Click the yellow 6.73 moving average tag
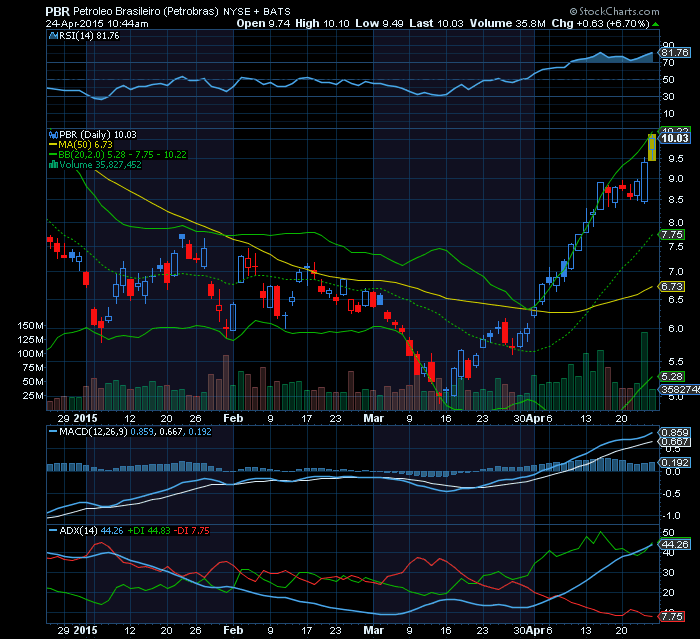 tap(672, 287)
